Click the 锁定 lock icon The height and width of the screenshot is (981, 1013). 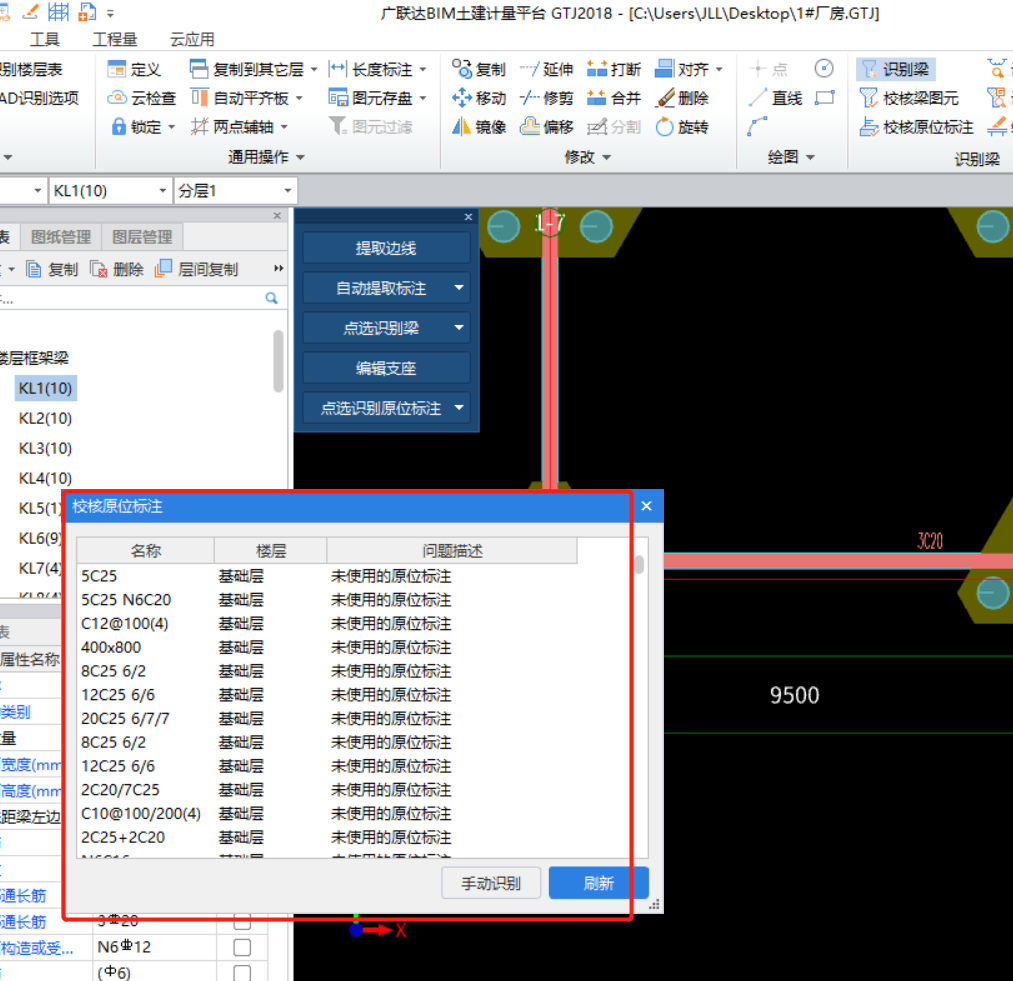[x=118, y=127]
